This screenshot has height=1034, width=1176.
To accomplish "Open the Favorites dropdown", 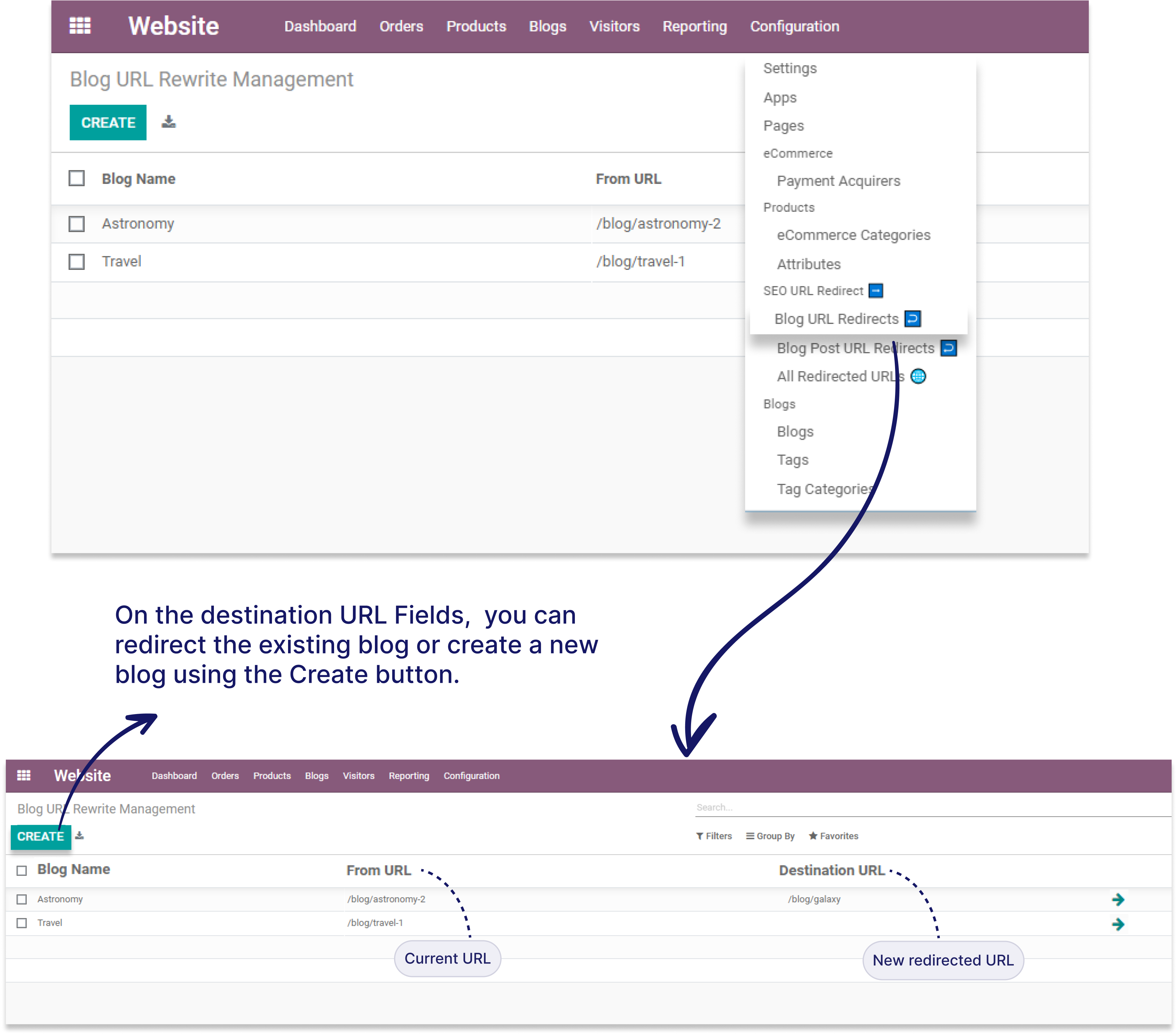I will [x=833, y=836].
